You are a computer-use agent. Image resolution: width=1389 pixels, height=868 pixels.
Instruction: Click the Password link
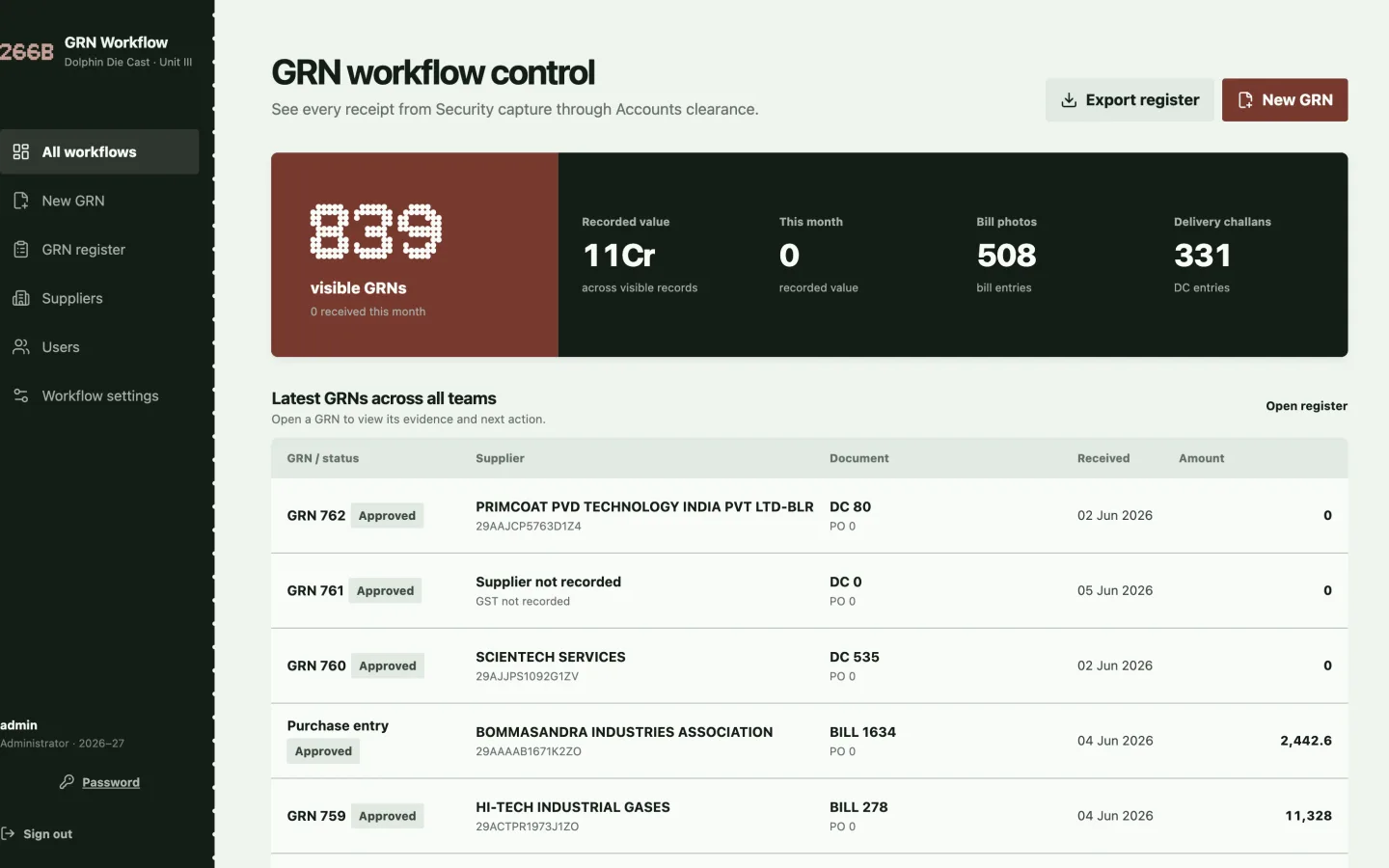point(111,782)
